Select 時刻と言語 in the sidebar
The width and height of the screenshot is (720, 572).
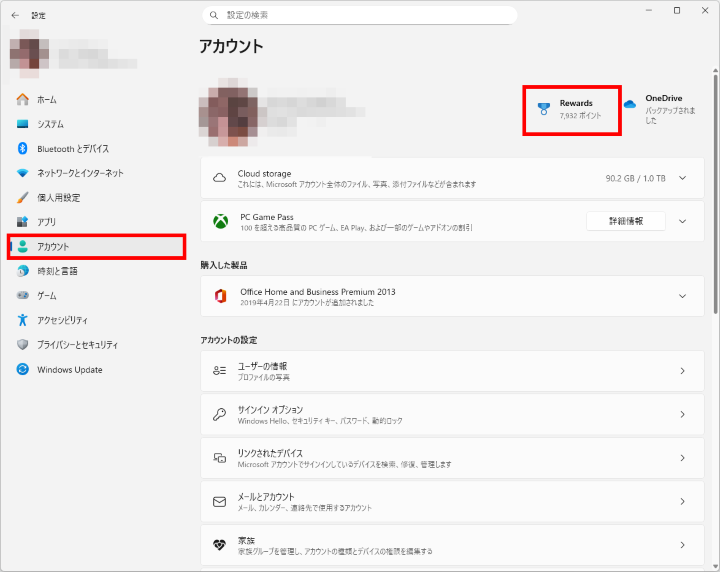tap(96, 271)
